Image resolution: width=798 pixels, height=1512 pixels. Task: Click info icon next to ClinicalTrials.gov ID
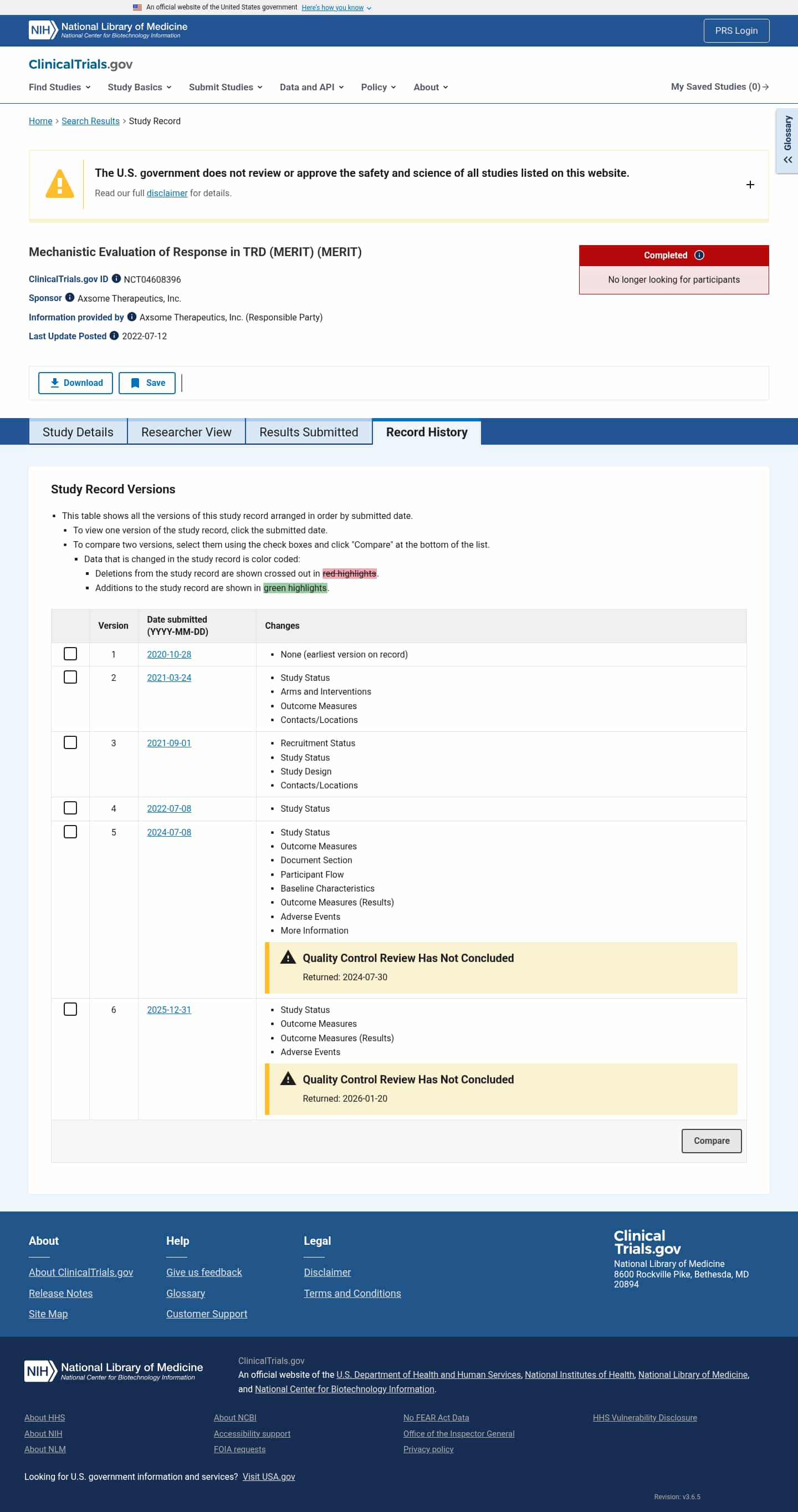coord(116,279)
